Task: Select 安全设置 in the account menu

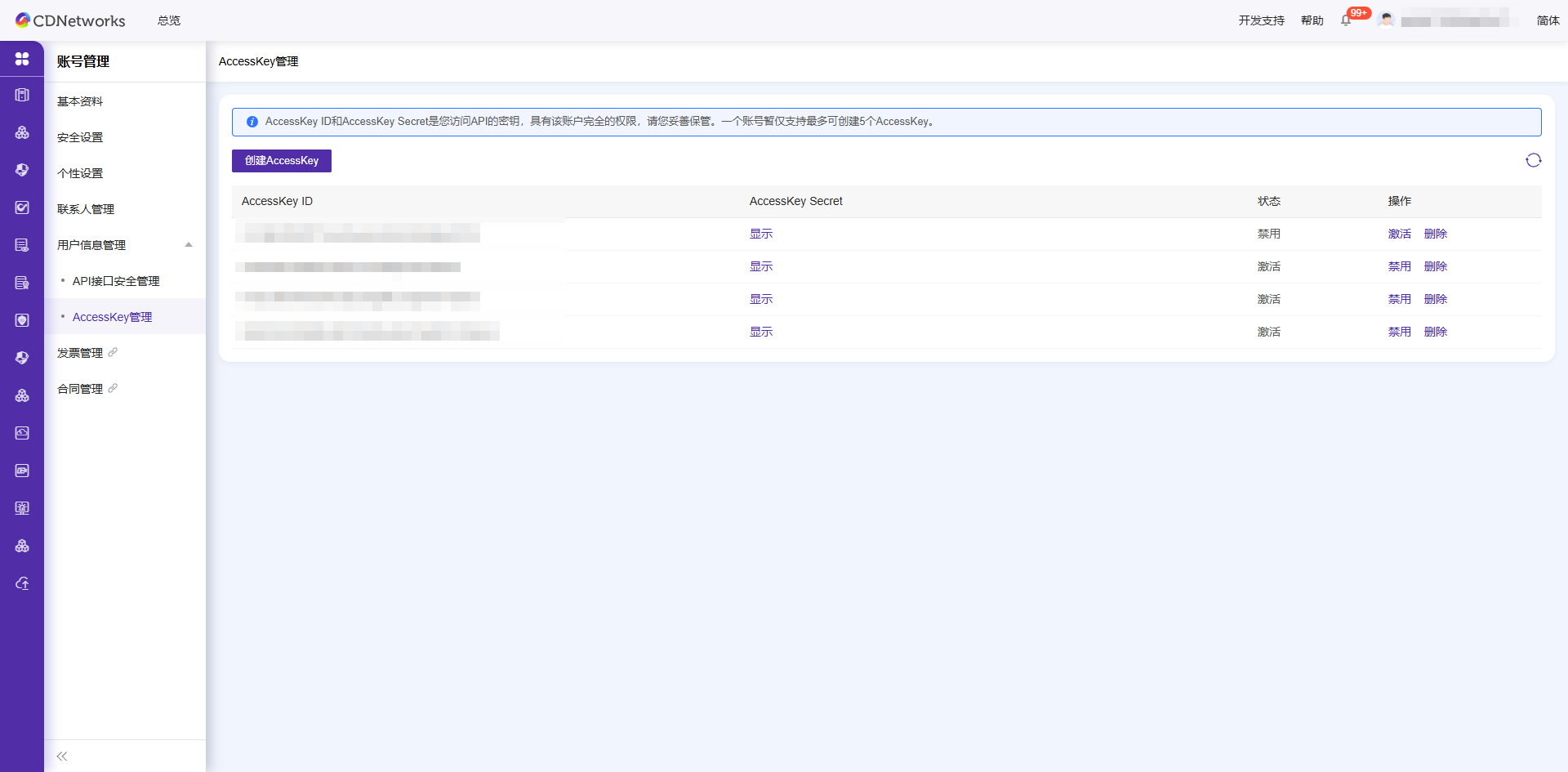Action: click(x=80, y=137)
